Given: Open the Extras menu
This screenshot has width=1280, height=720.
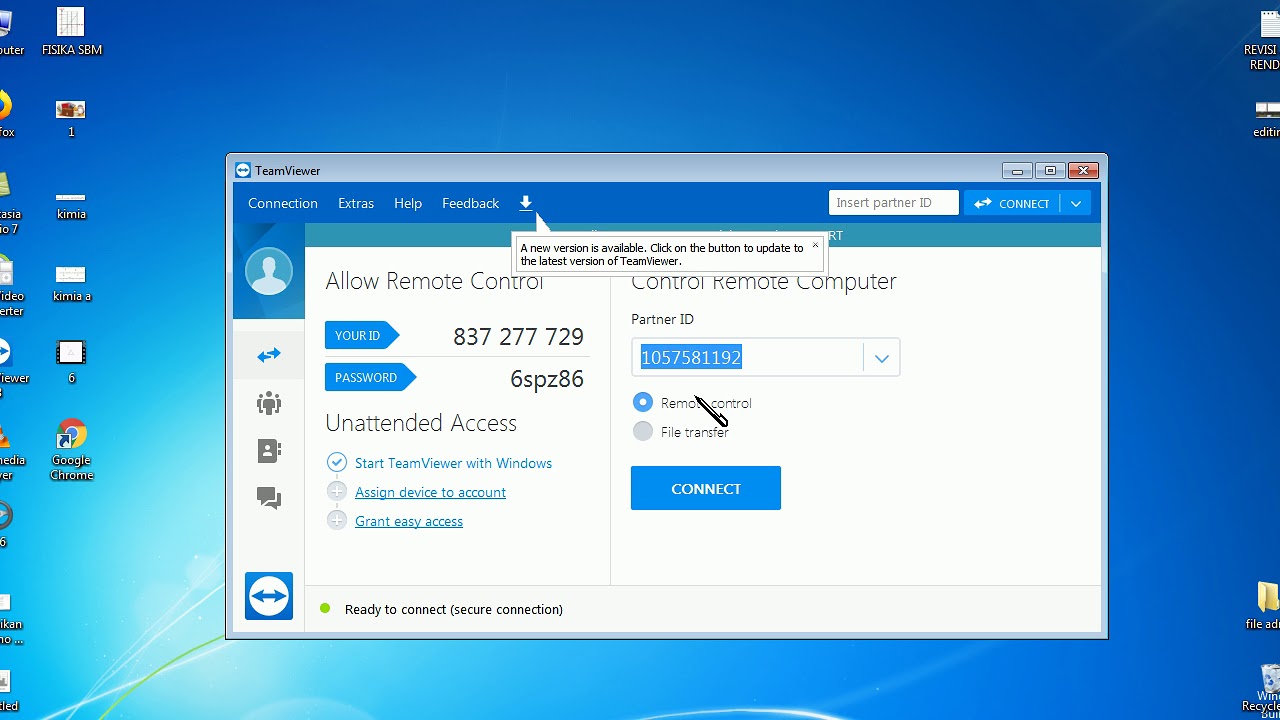Looking at the screenshot, I should point(356,203).
